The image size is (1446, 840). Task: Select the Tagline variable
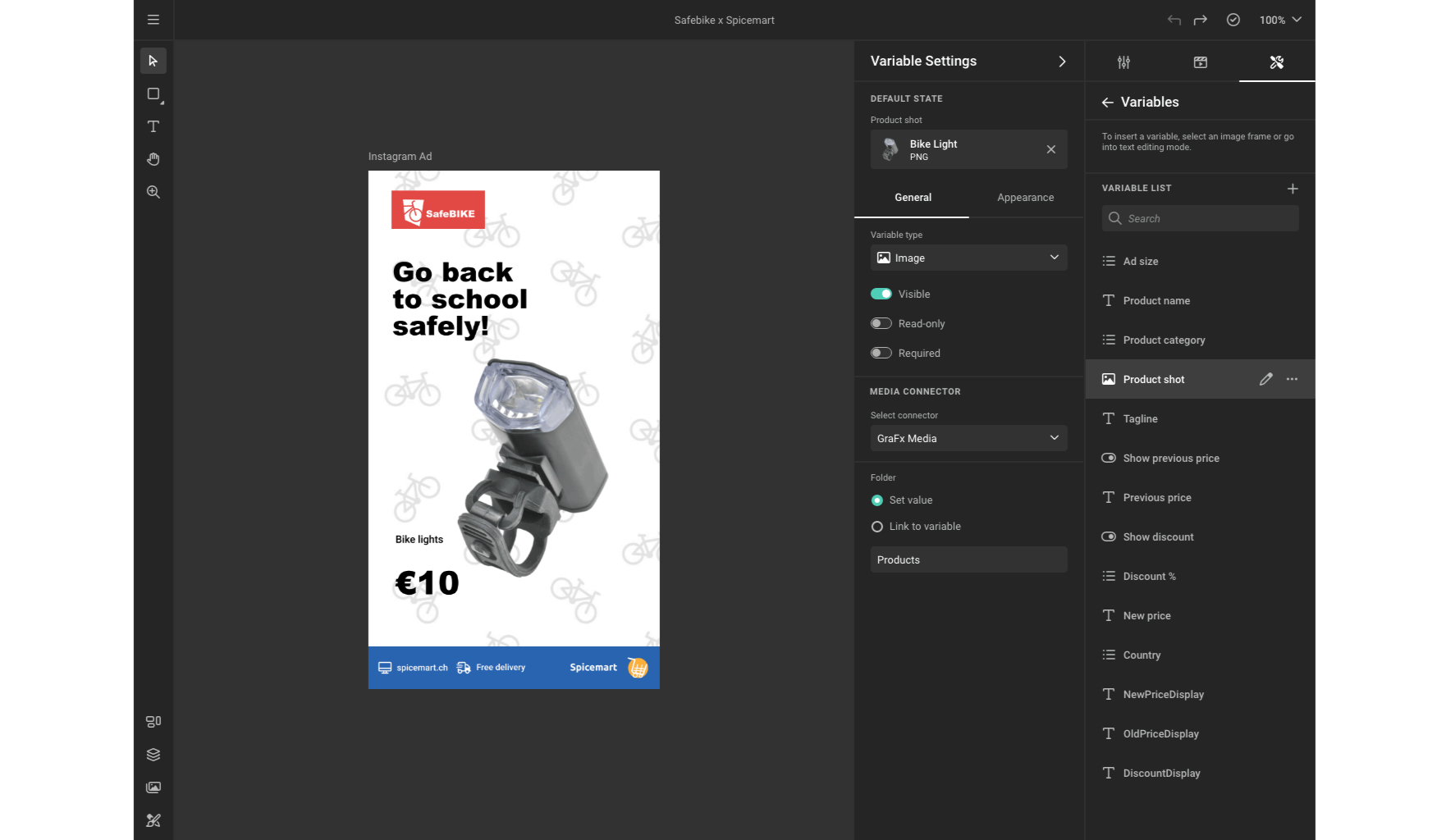[1201, 418]
